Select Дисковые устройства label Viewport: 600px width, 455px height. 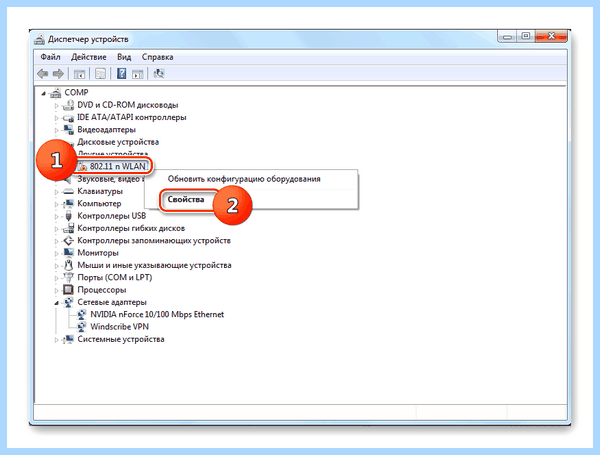(118, 142)
